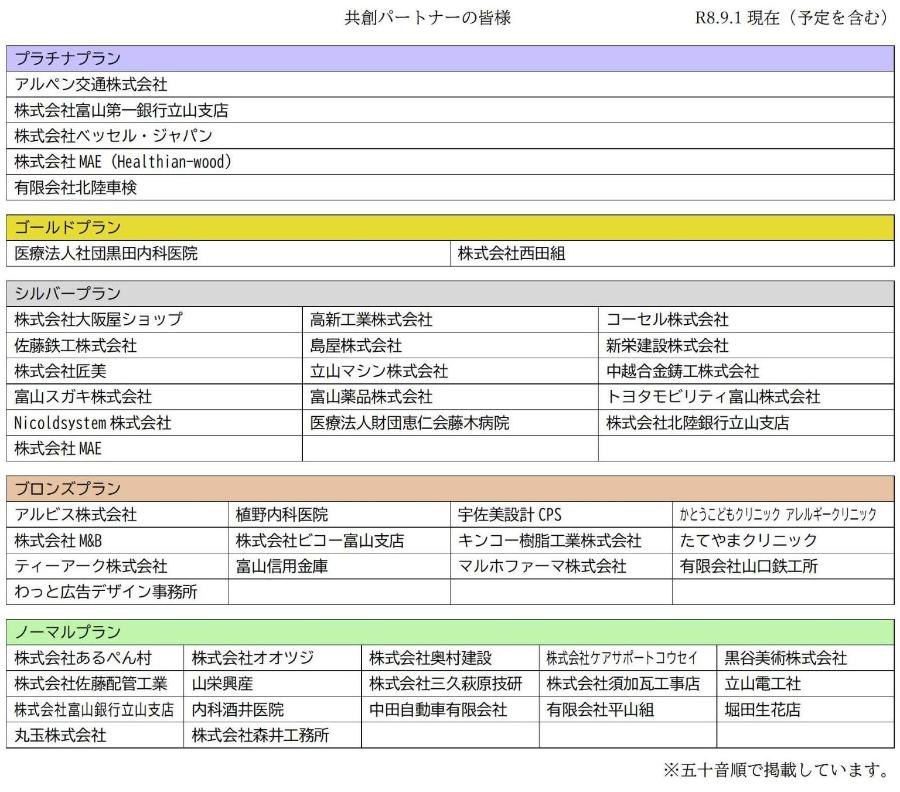Click 有限会社平山組 cell
Image resolution: width=900 pixels, height=792 pixels.
coord(628,710)
